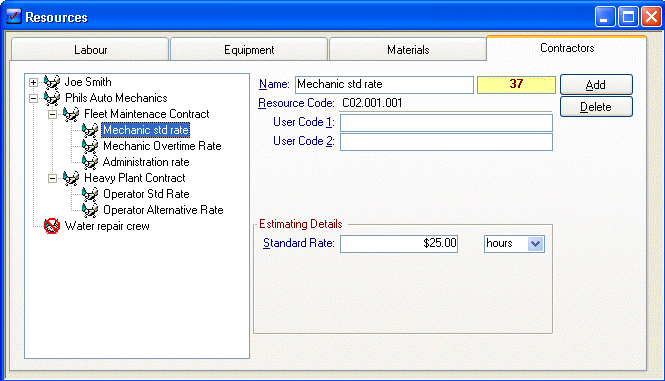Click the Standard Rate label
Screen dimensions: 665x381
pyautogui.click(x=299, y=243)
